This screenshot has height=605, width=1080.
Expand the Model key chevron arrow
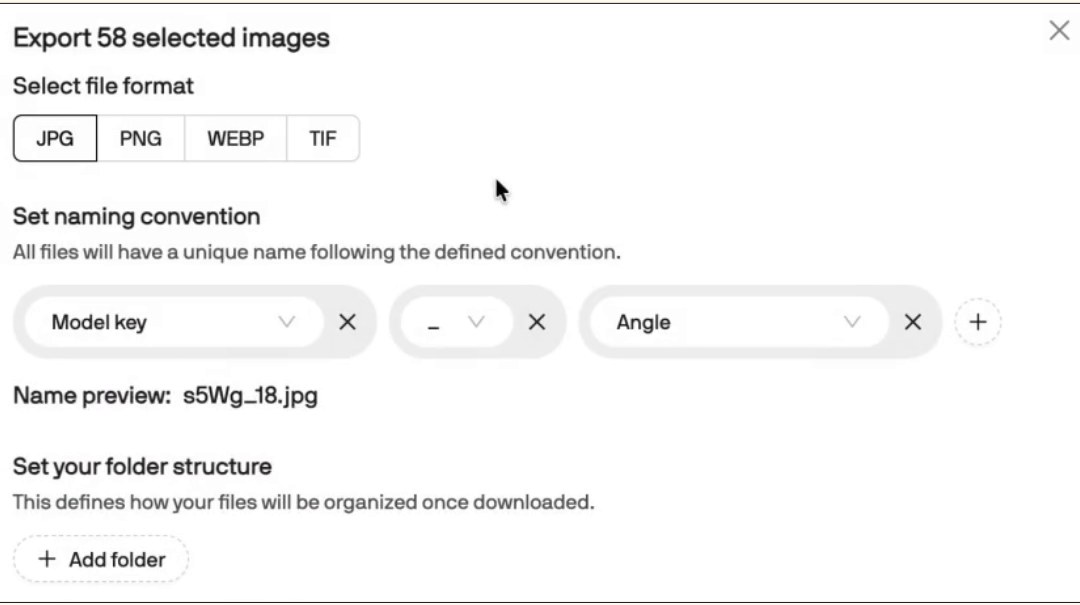click(x=287, y=322)
